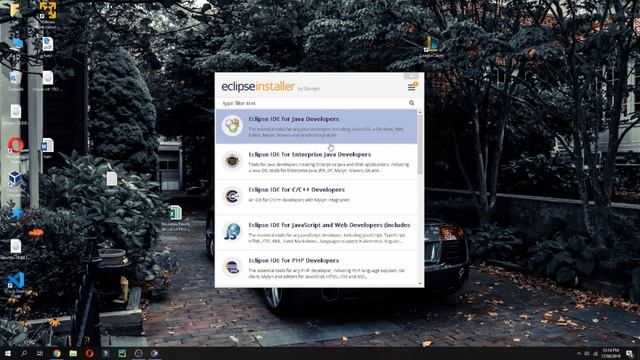This screenshot has height=360, width=640.
Task: Open the Eclipse Installer hamburger menu
Action: tap(411, 87)
